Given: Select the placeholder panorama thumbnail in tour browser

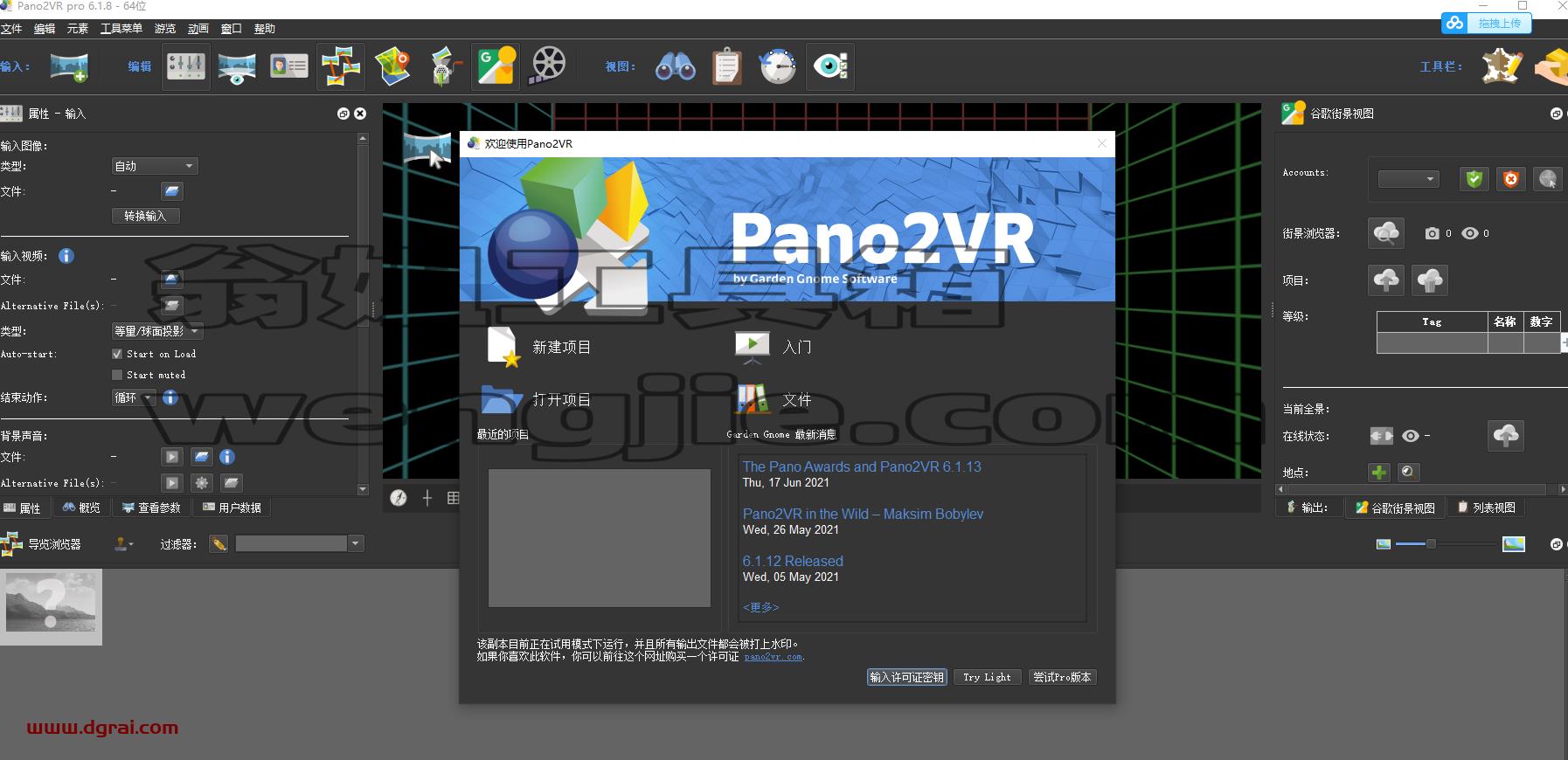Looking at the screenshot, I should 51,607.
